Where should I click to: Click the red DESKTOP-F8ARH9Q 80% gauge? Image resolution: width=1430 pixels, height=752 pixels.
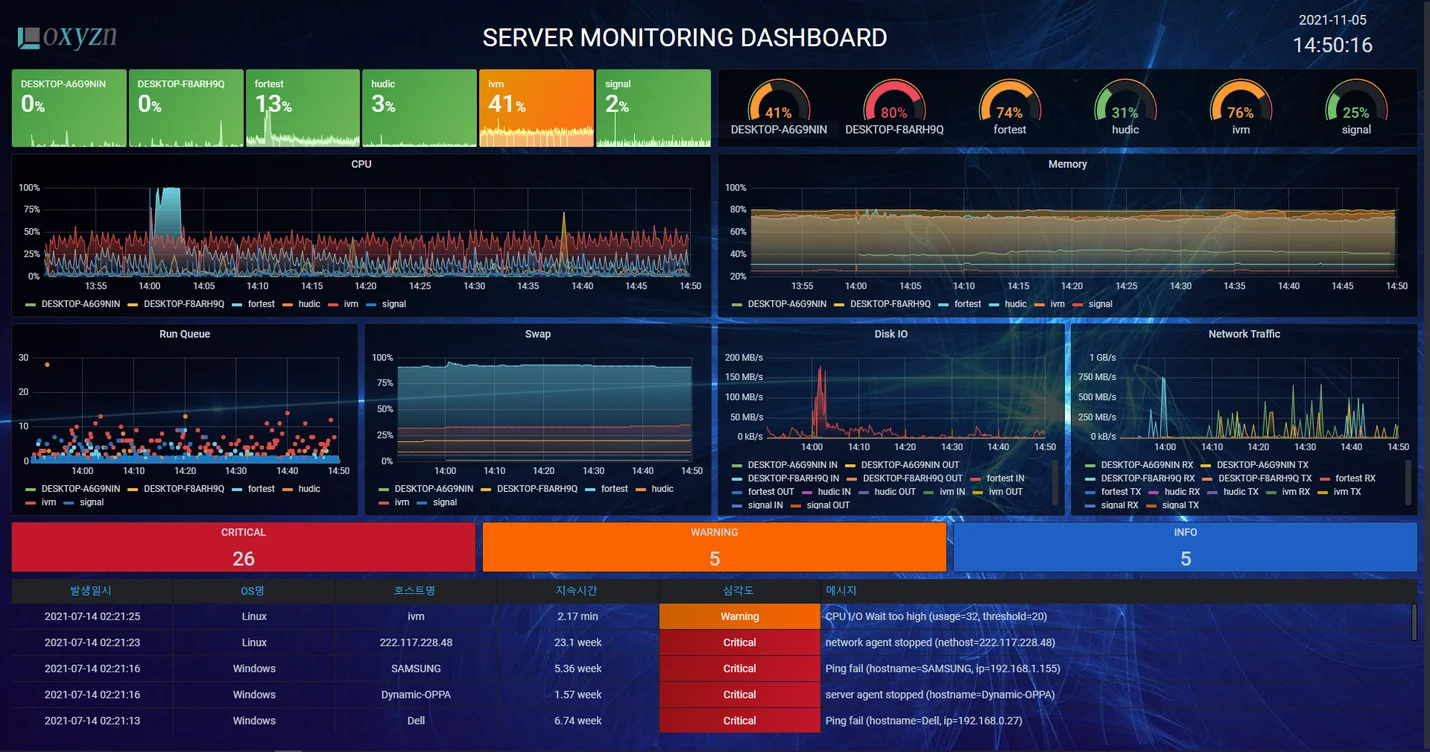coord(894,107)
